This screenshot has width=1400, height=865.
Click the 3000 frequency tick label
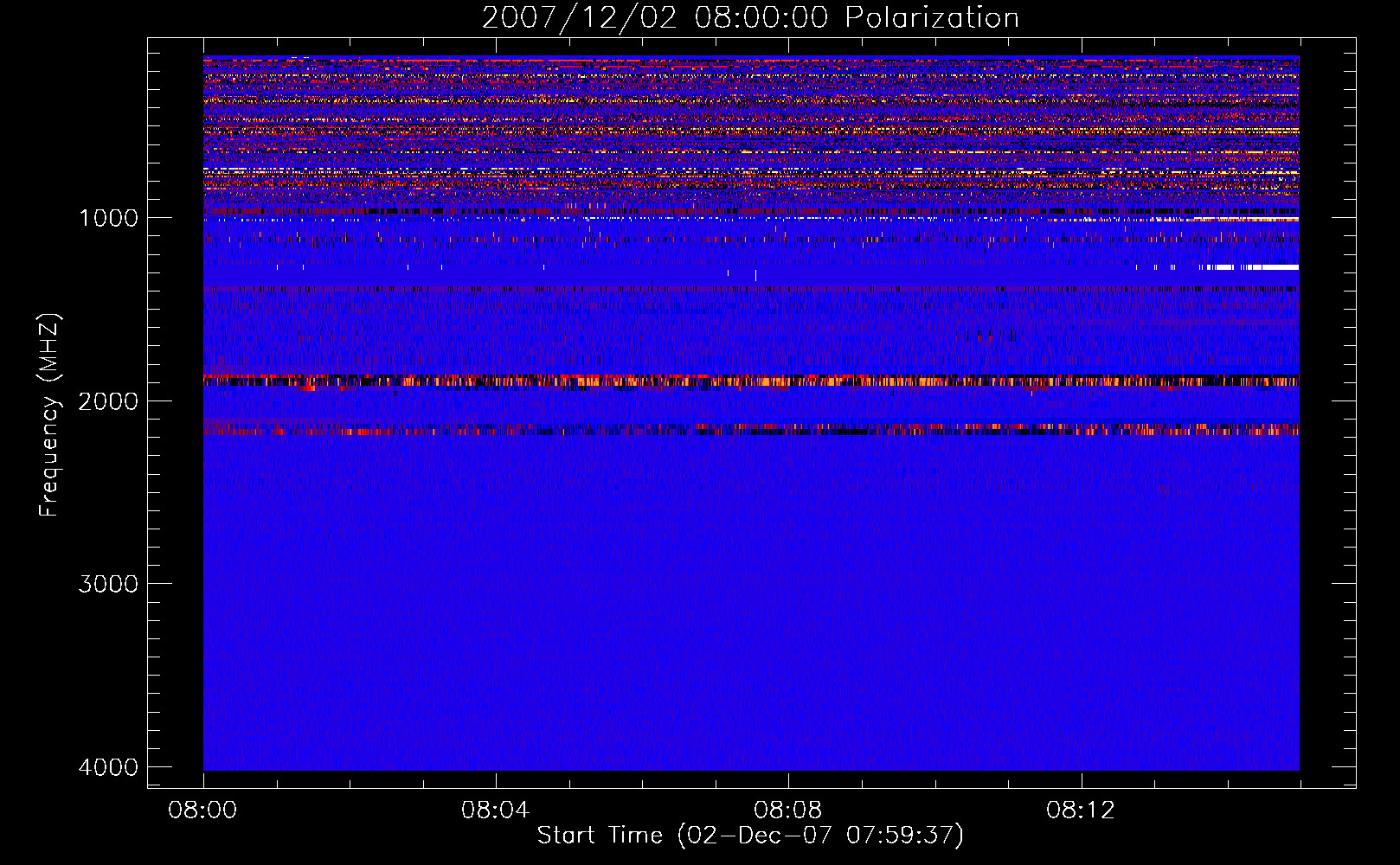click(108, 584)
